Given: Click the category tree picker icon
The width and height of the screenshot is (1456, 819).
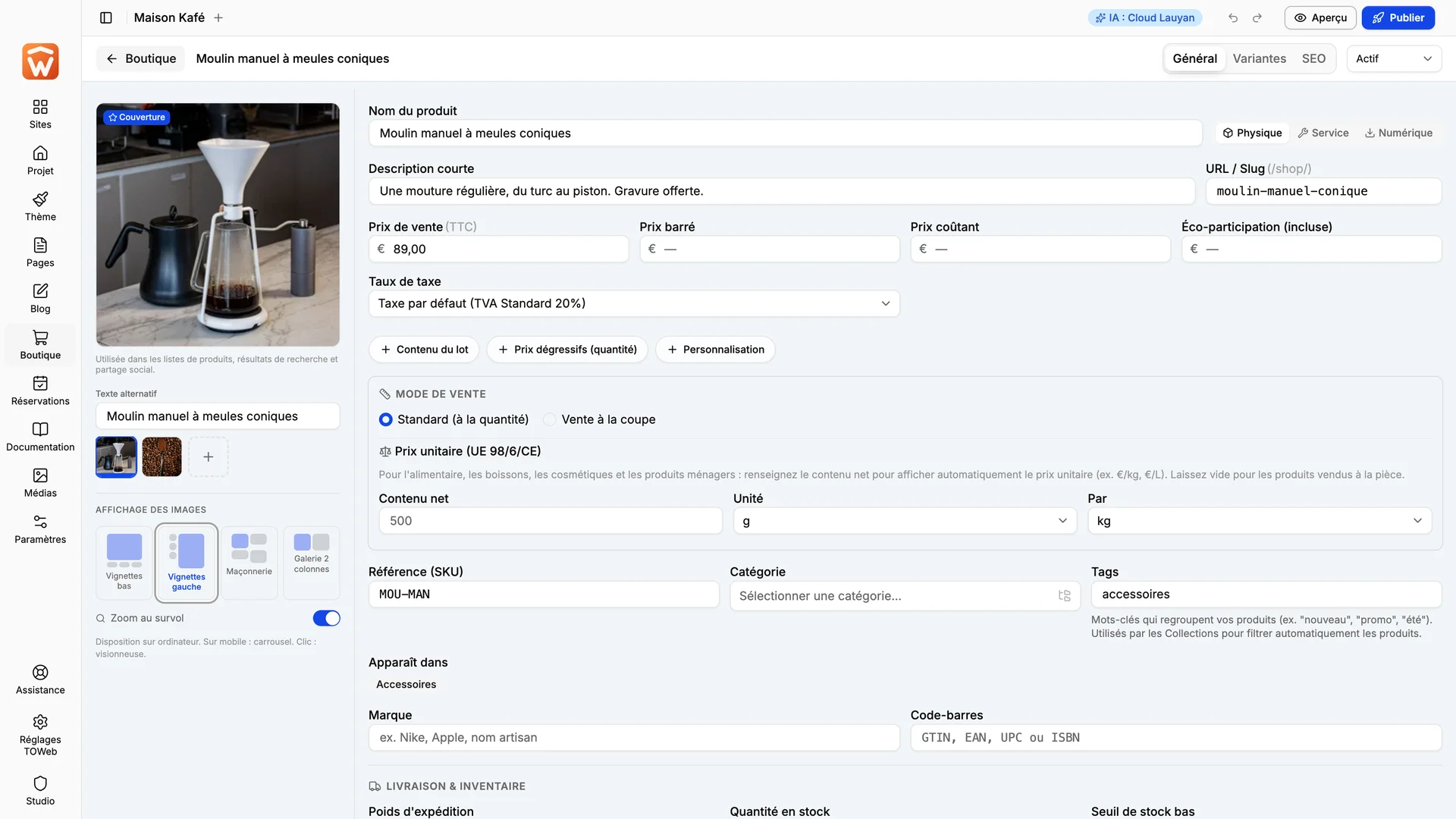Looking at the screenshot, I should click(x=1065, y=596).
